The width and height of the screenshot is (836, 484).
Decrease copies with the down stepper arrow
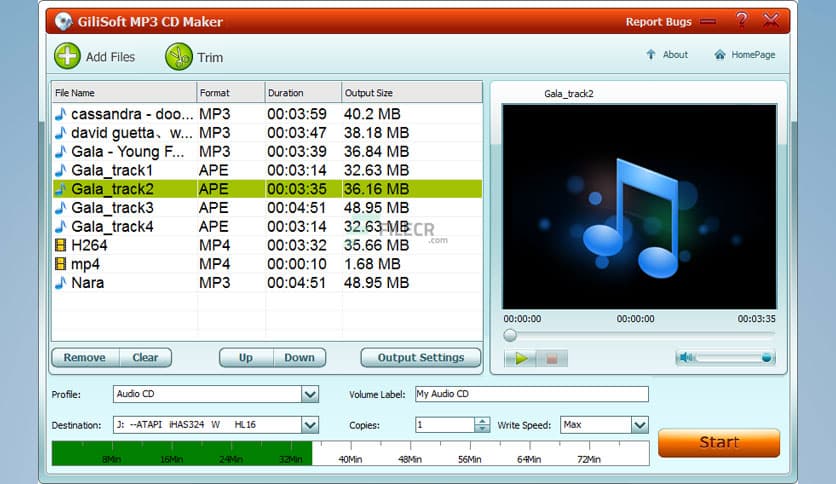coord(482,429)
